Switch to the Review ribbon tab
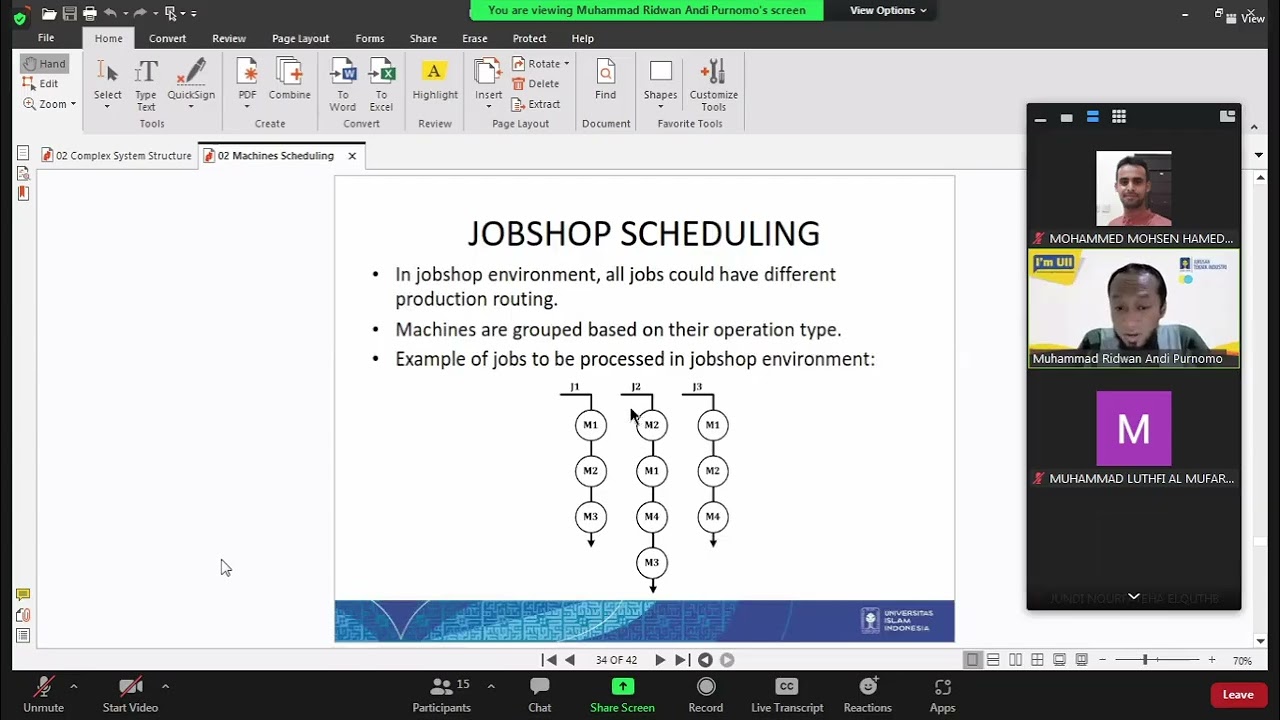 click(229, 38)
